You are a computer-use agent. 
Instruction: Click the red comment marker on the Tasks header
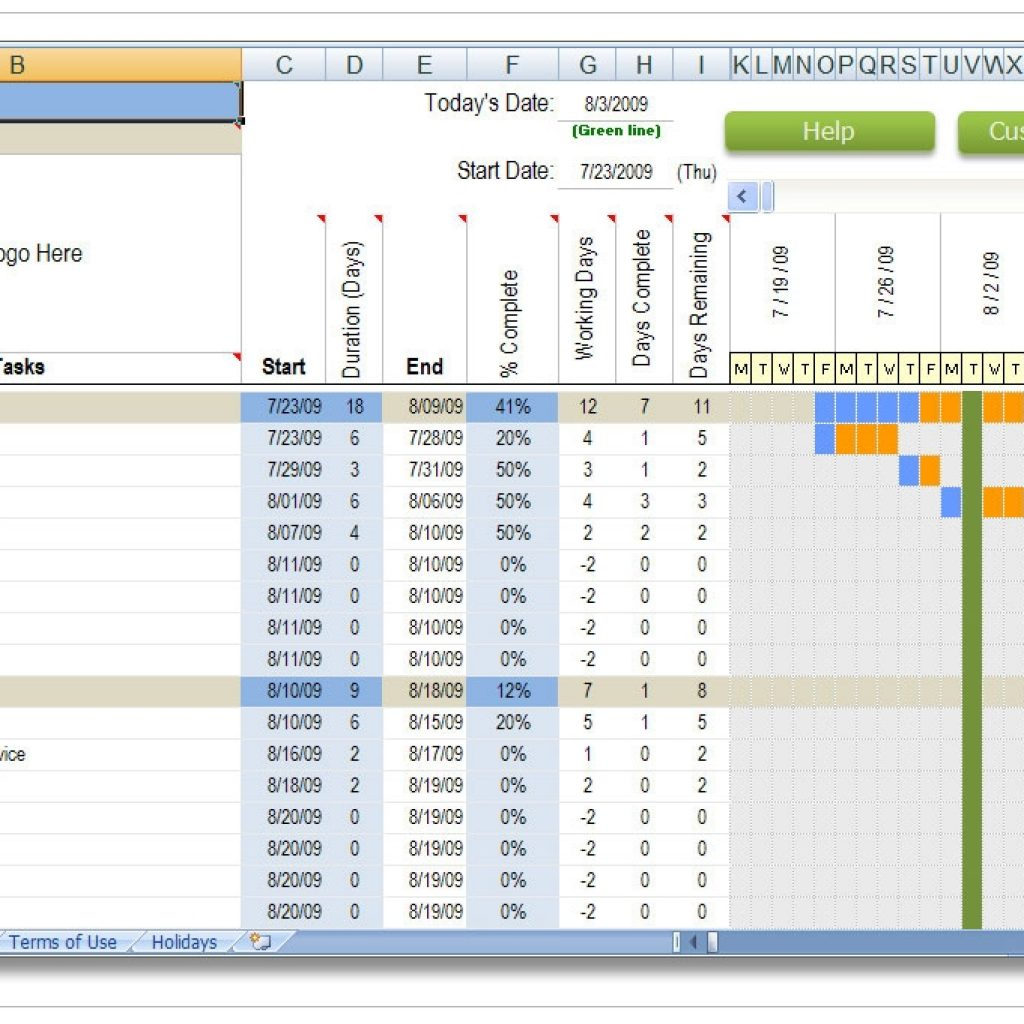click(x=236, y=355)
